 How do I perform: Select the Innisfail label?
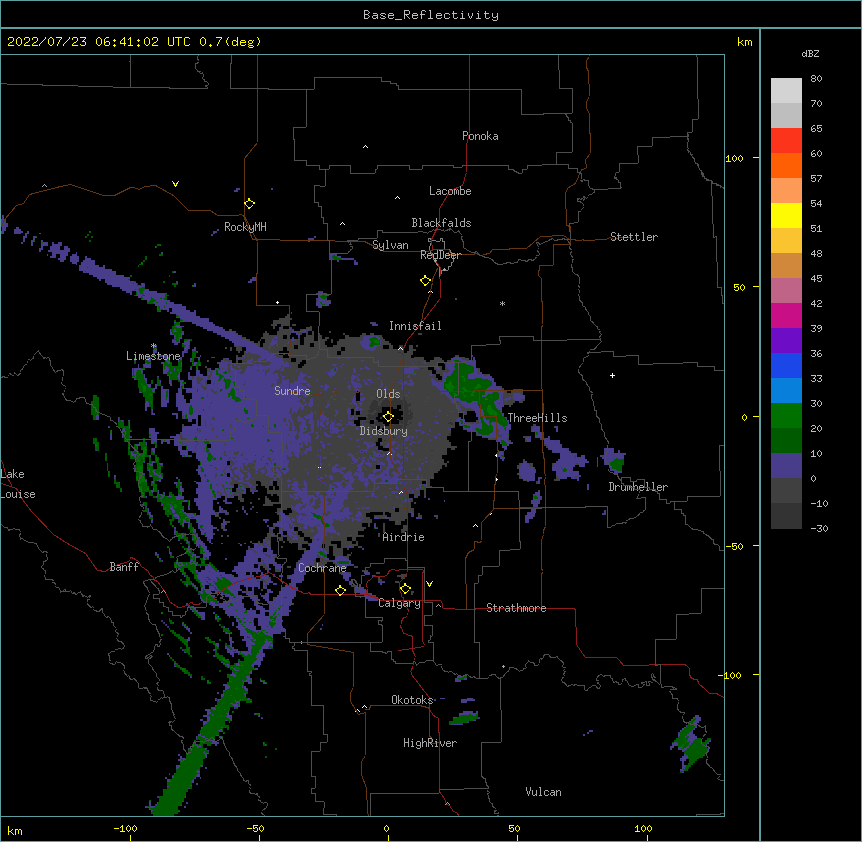click(x=415, y=326)
